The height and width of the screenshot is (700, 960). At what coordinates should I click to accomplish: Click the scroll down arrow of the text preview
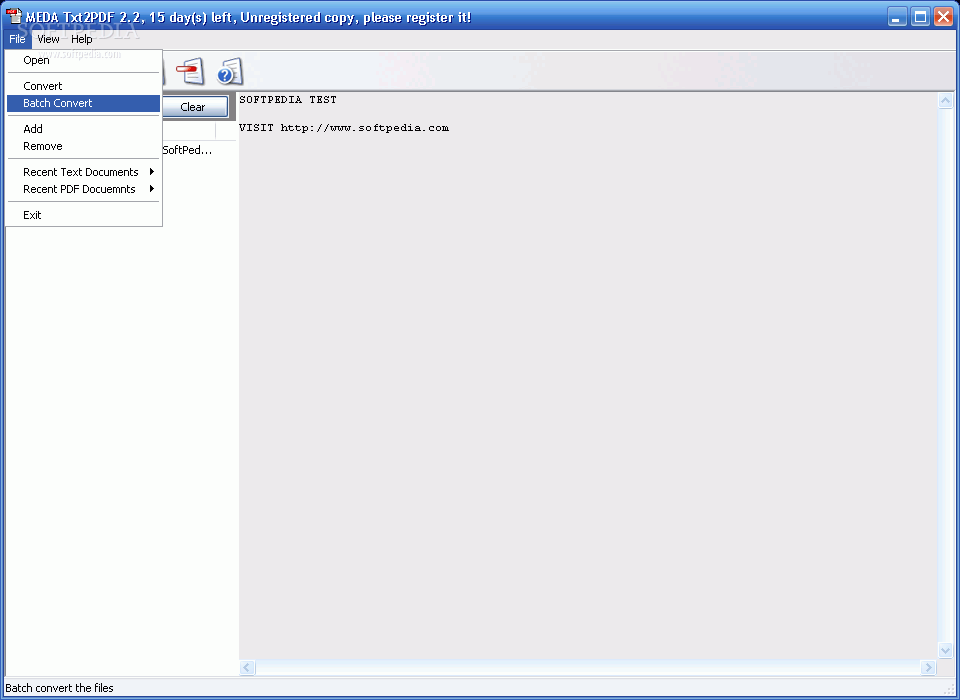click(x=945, y=650)
